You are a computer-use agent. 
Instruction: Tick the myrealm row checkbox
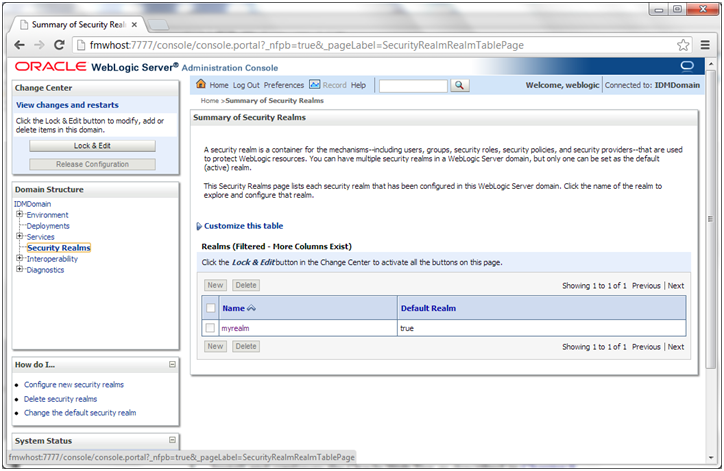[x=211, y=328]
